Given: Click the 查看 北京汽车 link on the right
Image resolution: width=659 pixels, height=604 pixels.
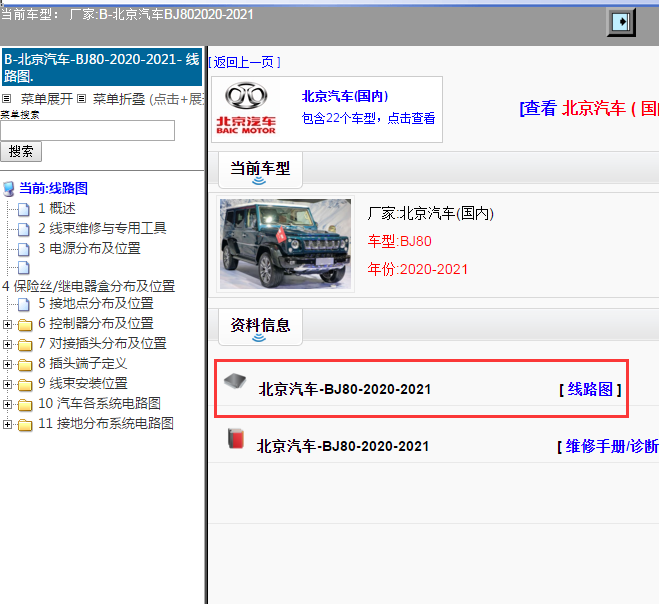Looking at the screenshot, I should [x=589, y=108].
